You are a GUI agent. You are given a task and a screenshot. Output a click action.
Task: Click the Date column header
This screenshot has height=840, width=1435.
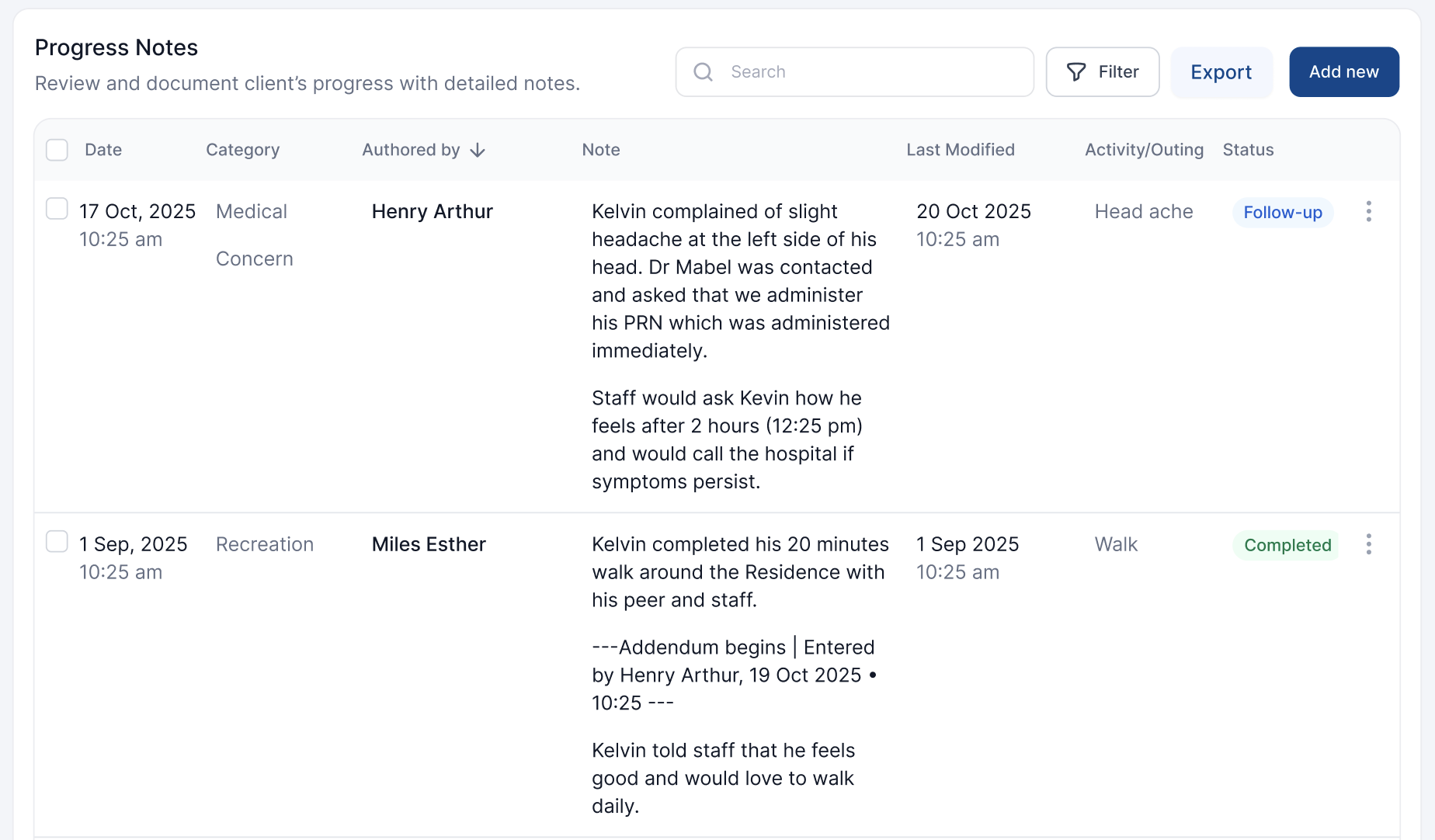(x=103, y=150)
